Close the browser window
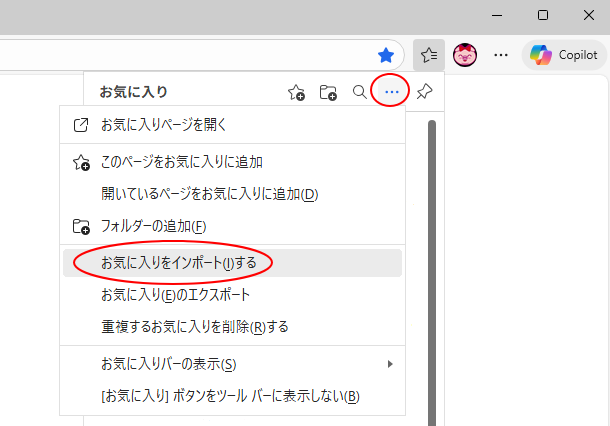The height and width of the screenshot is (426, 610). point(589,16)
